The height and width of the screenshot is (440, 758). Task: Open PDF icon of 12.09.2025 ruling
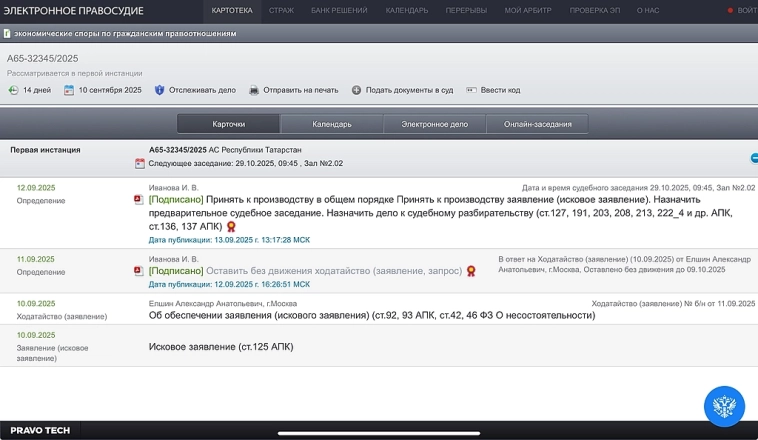tap(139, 200)
